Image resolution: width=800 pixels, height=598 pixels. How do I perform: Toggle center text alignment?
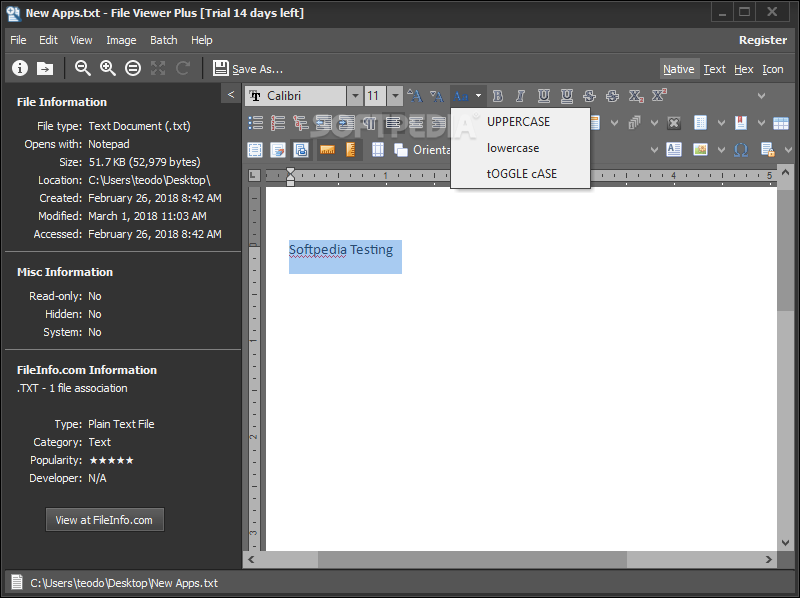[416, 123]
